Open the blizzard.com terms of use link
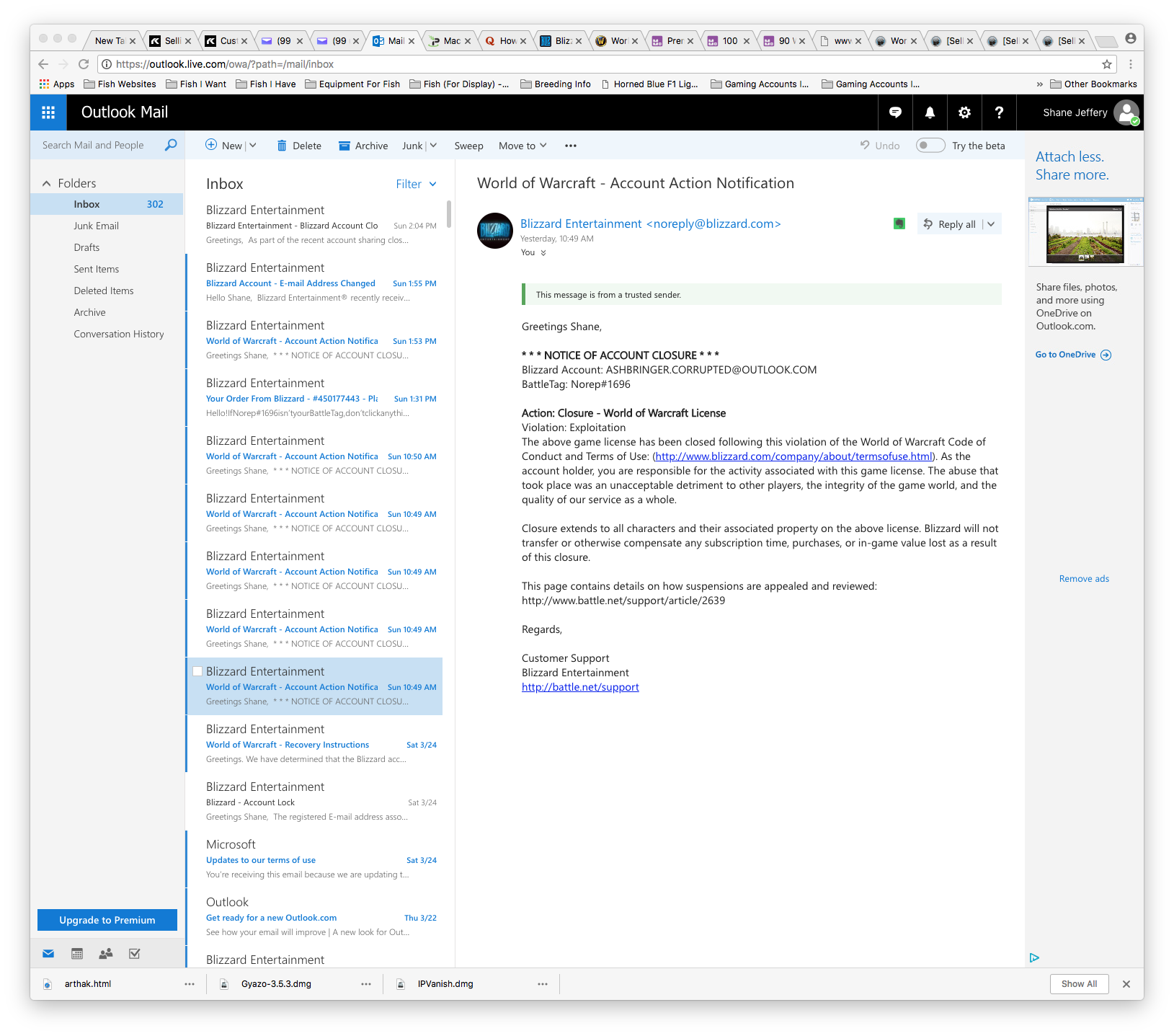1174x1036 pixels. point(793,456)
